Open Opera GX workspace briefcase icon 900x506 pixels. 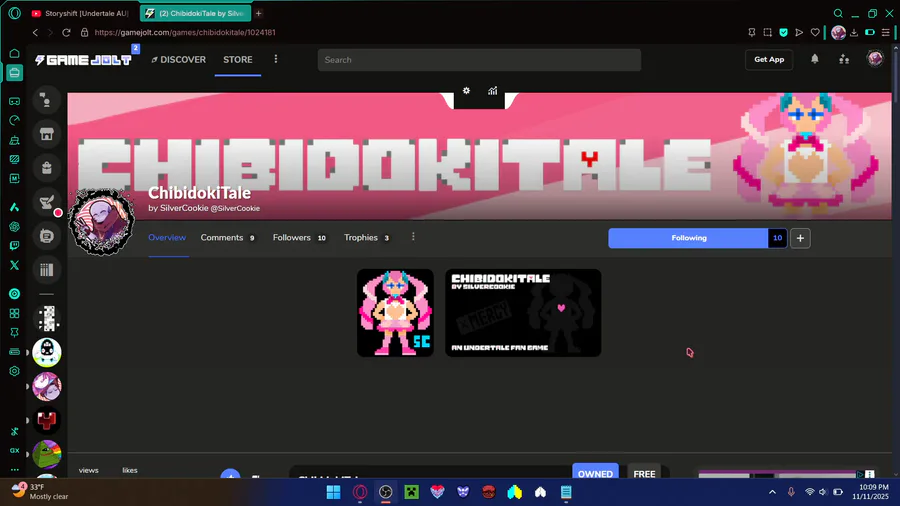tap(14, 73)
